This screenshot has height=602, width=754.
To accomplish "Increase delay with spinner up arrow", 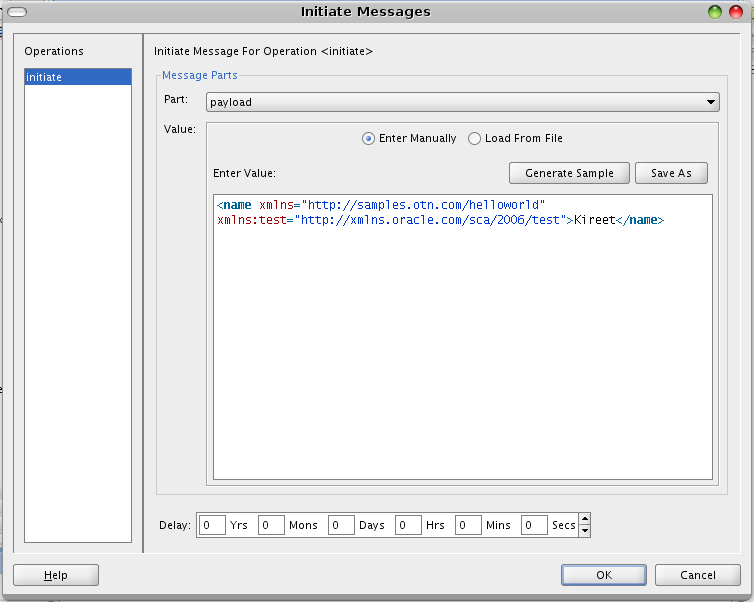I will pos(585,519).
